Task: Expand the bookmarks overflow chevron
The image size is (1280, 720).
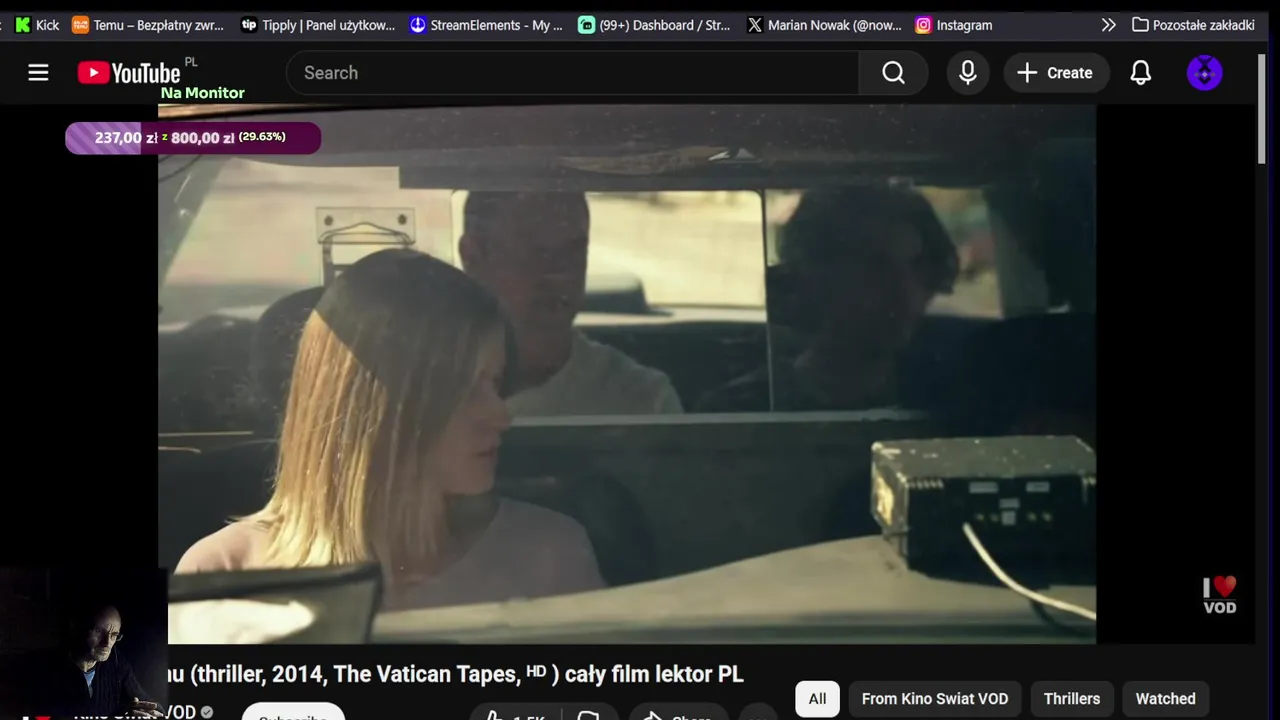Action: tap(1108, 25)
